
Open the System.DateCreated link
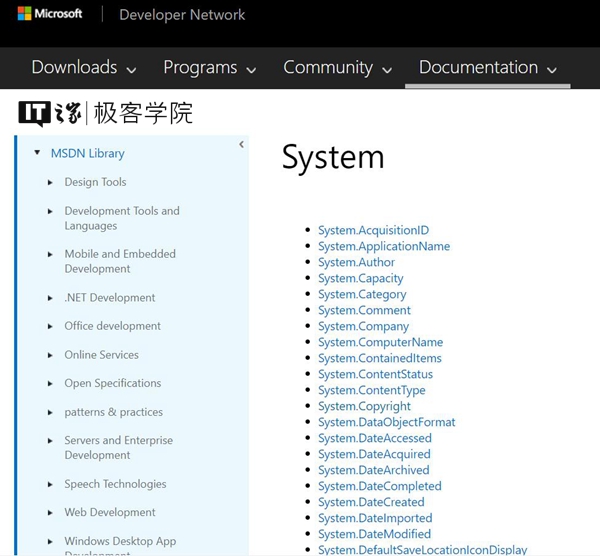pyautogui.click(x=371, y=502)
